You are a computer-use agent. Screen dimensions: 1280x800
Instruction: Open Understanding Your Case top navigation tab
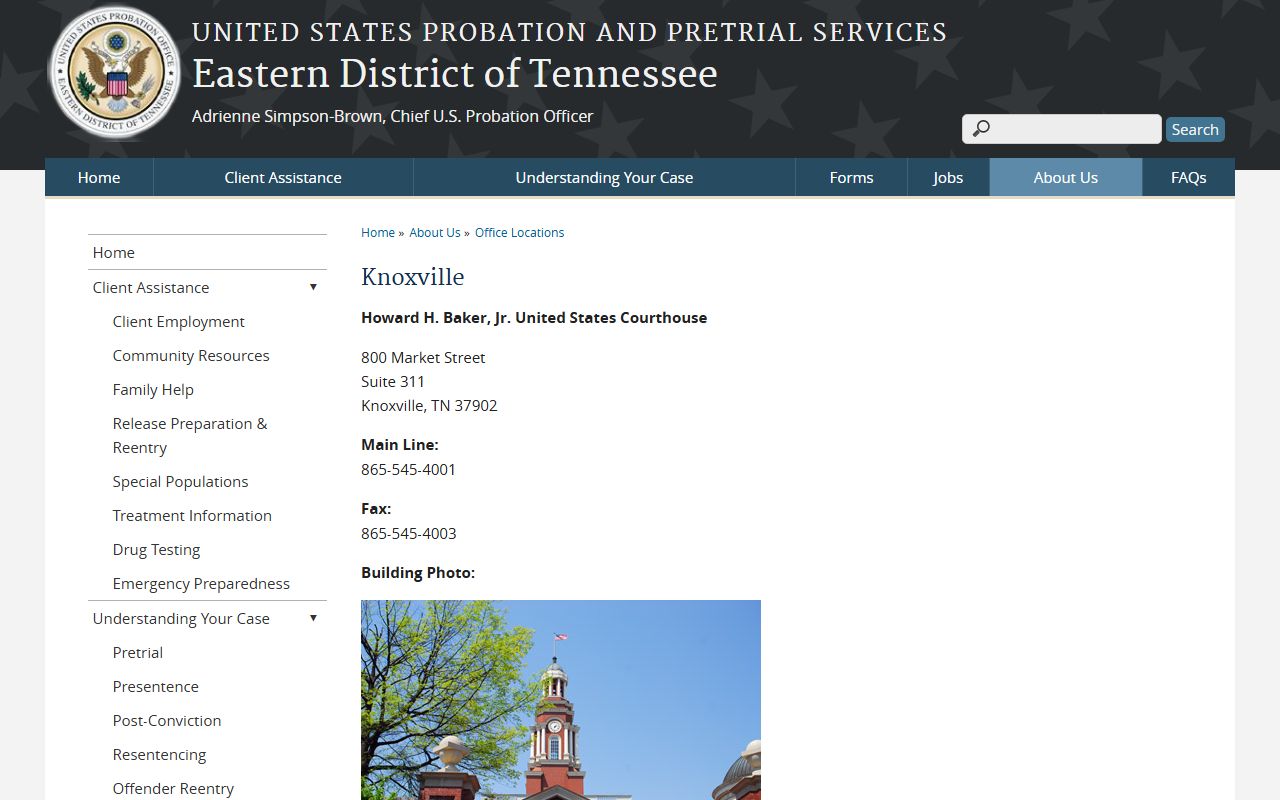[x=604, y=177]
